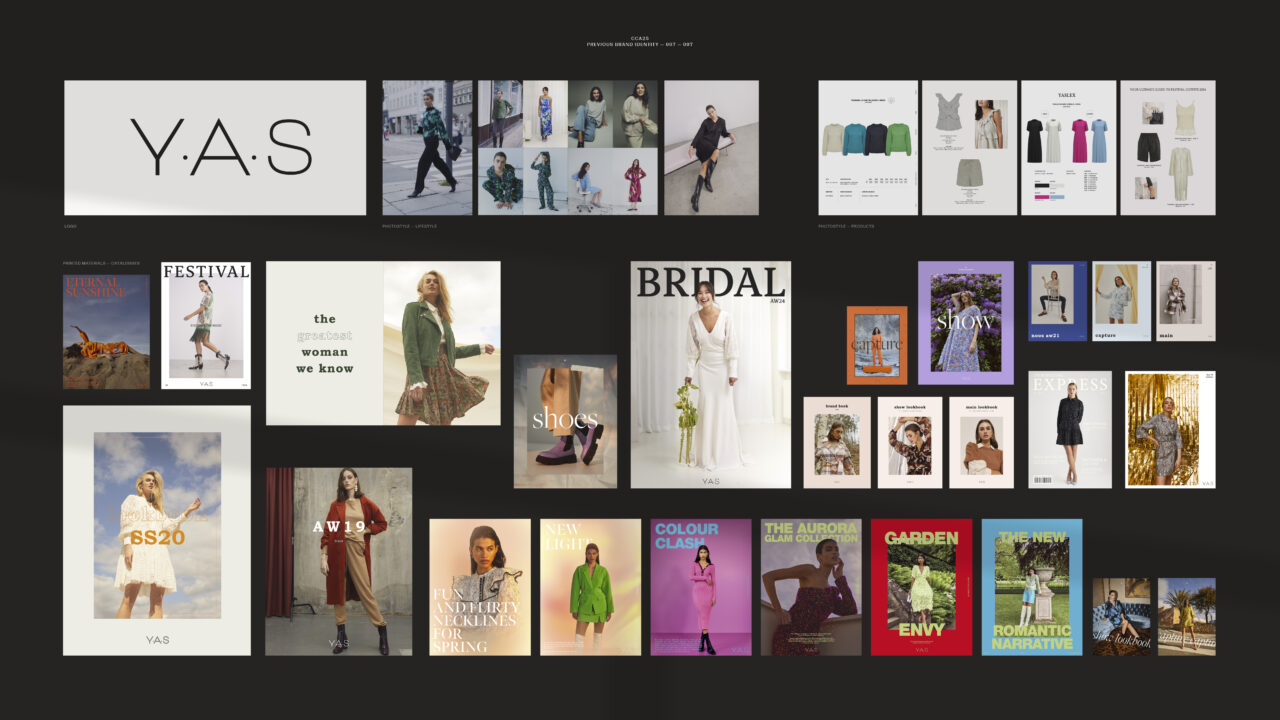The image size is (1280, 720).
Task: Select the small blue sofa lookbook cover
Action: pos(1121,616)
